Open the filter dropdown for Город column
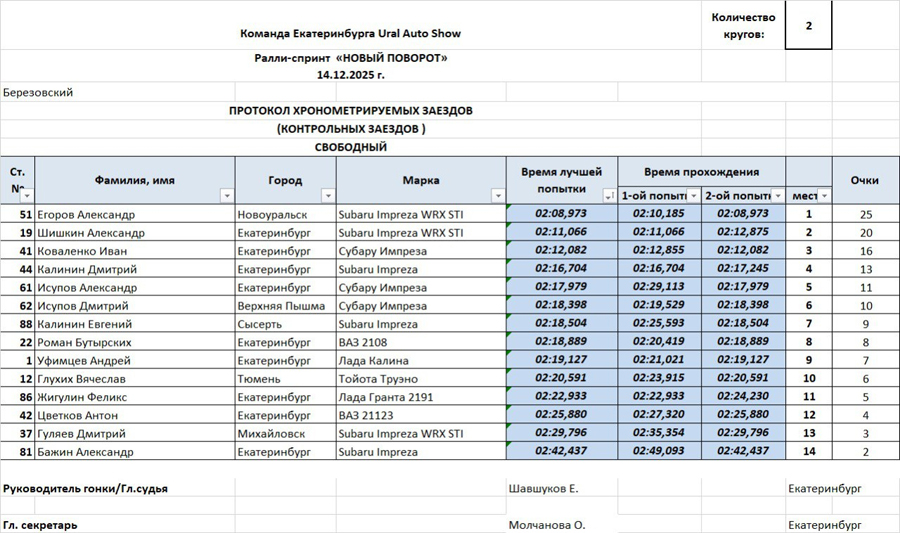The width and height of the screenshot is (900, 533). [328, 196]
